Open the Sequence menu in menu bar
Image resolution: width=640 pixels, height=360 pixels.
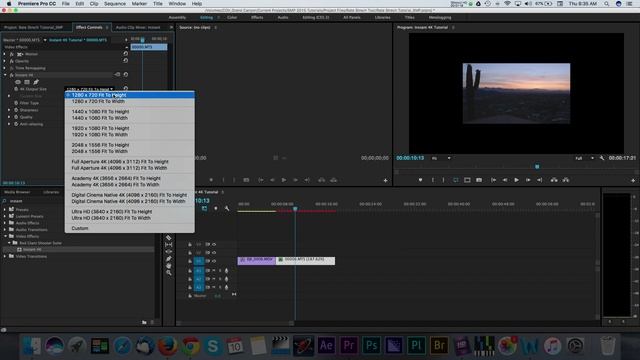click(115, 4)
